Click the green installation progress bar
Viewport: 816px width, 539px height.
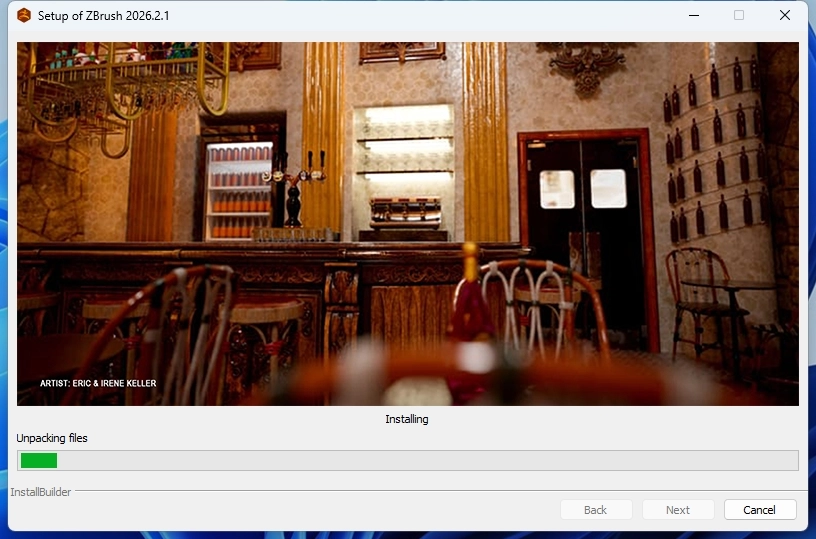407,460
